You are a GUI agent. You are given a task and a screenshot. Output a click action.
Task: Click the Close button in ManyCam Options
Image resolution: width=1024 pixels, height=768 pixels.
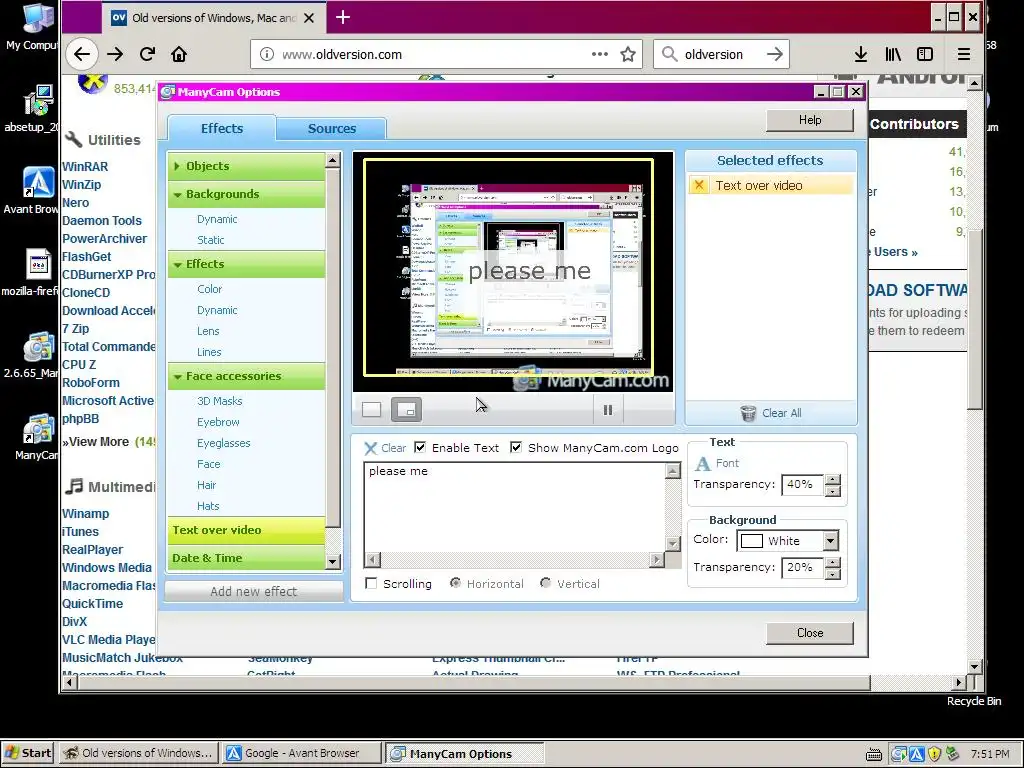[x=810, y=633]
